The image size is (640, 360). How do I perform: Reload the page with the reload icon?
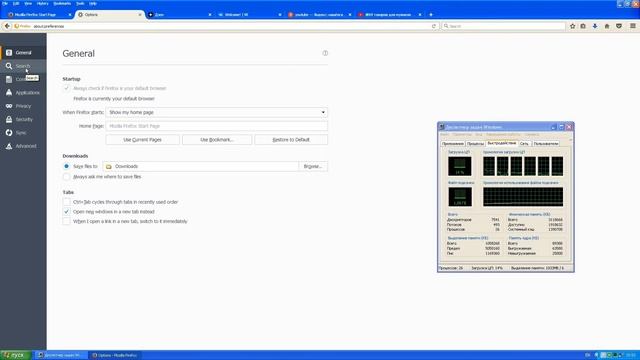[x=433, y=26]
